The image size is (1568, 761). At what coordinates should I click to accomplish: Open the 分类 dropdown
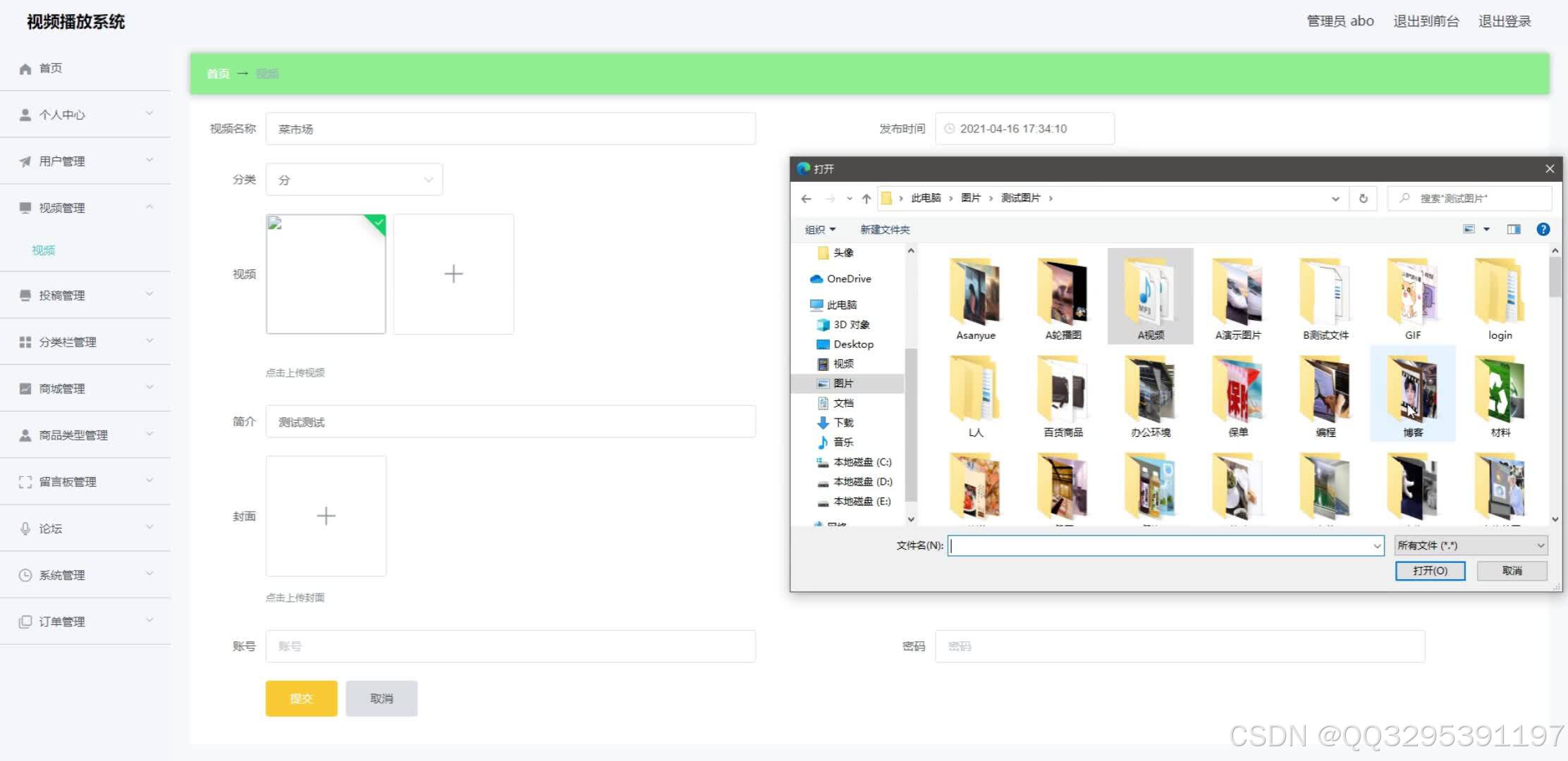click(354, 180)
